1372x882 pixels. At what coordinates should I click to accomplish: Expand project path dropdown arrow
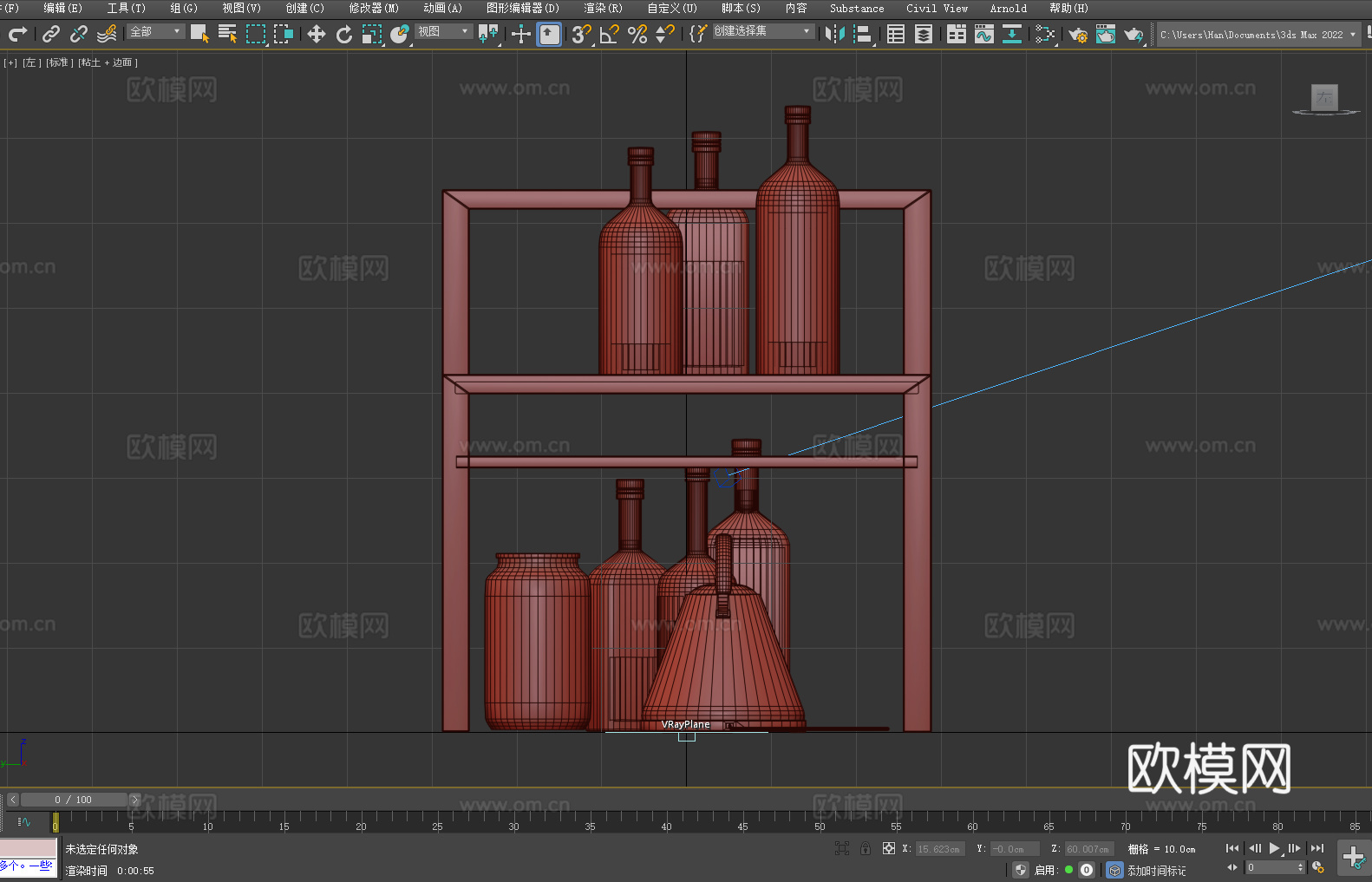tap(1352, 35)
